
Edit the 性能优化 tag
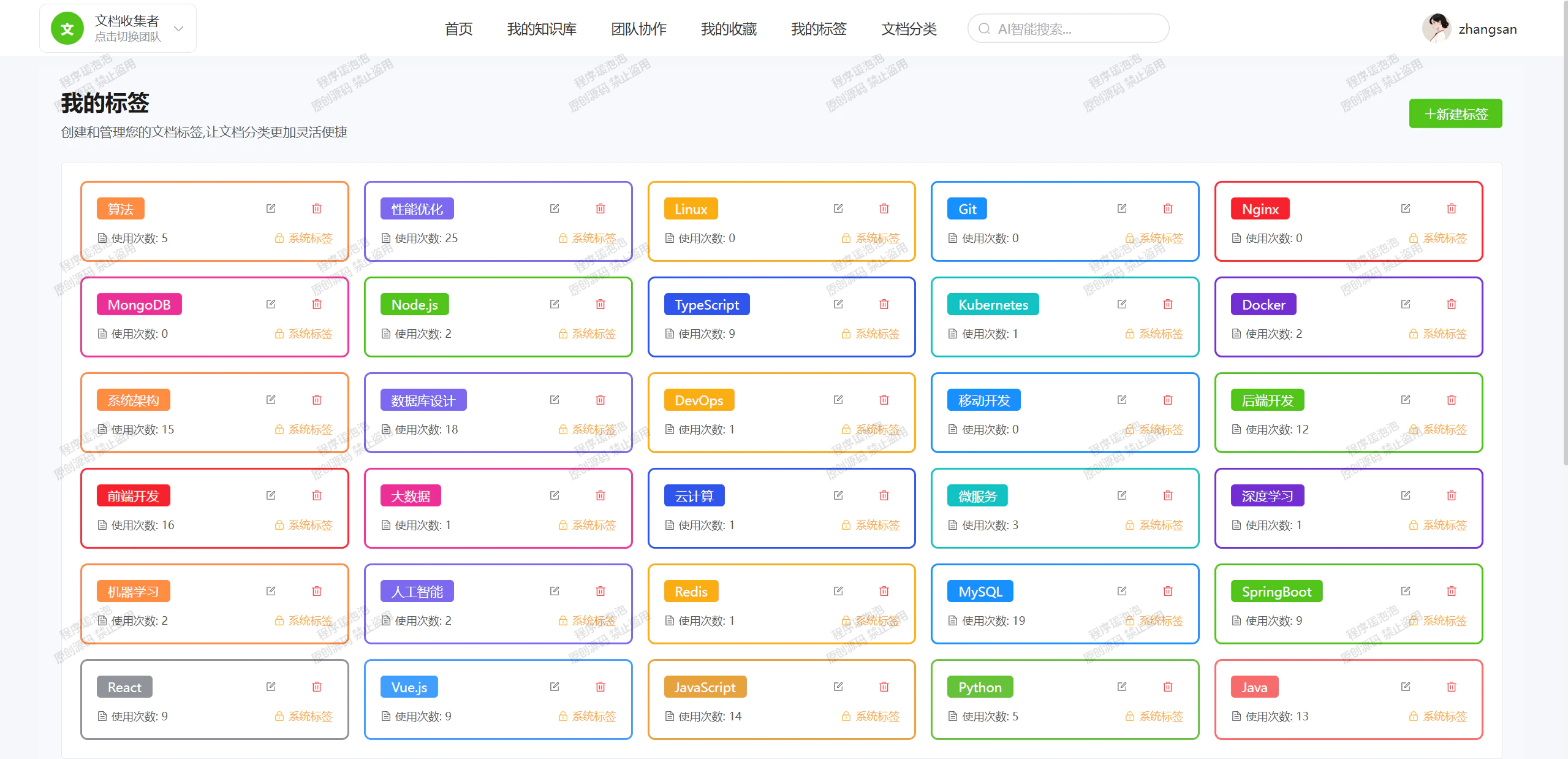point(555,208)
